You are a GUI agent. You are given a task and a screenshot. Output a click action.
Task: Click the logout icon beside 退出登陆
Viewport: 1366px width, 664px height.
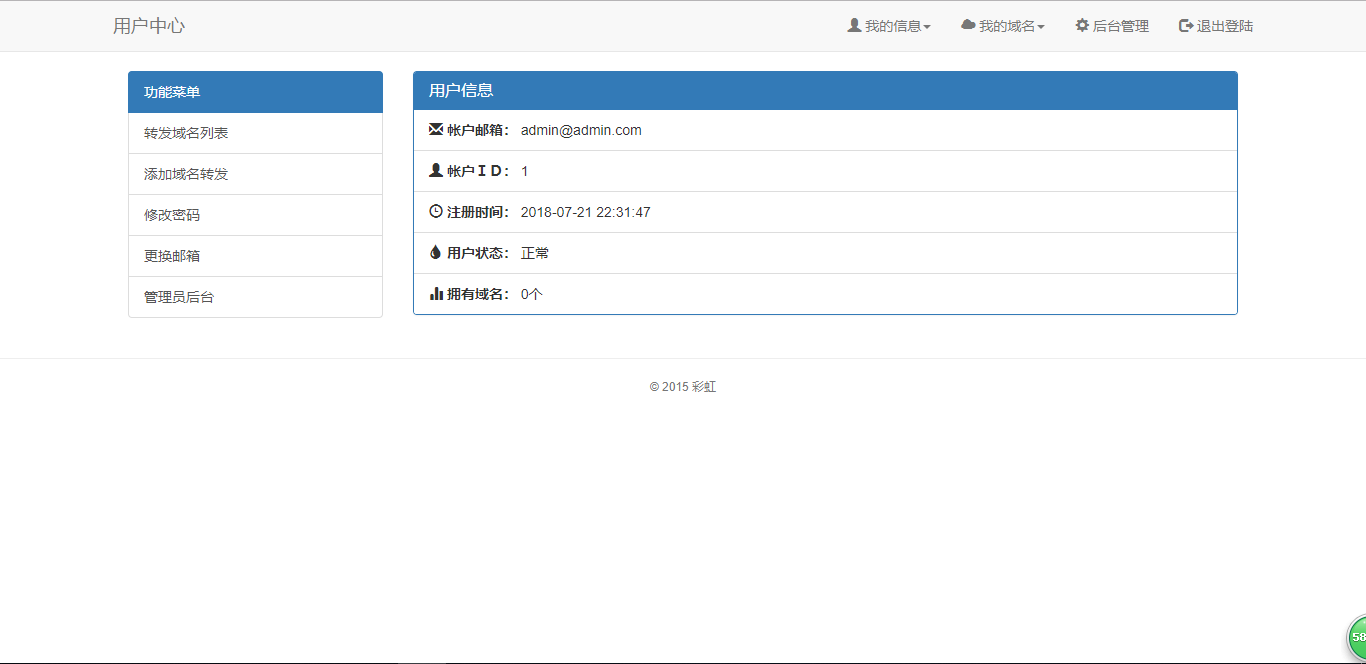coord(1186,25)
